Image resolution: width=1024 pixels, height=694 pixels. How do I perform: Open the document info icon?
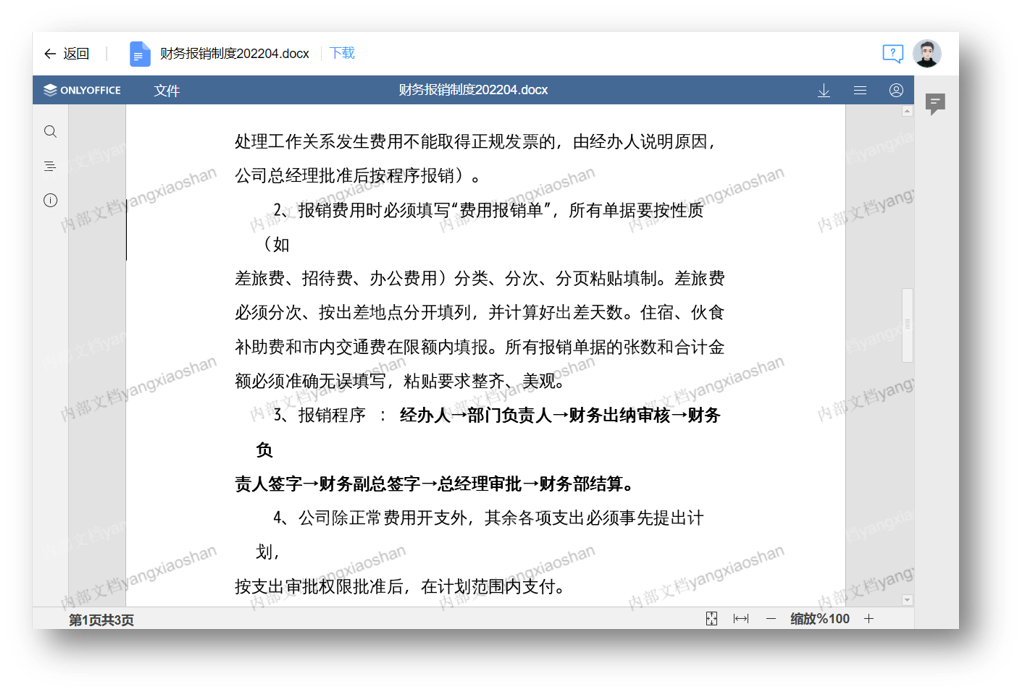[x=50, y=200]
